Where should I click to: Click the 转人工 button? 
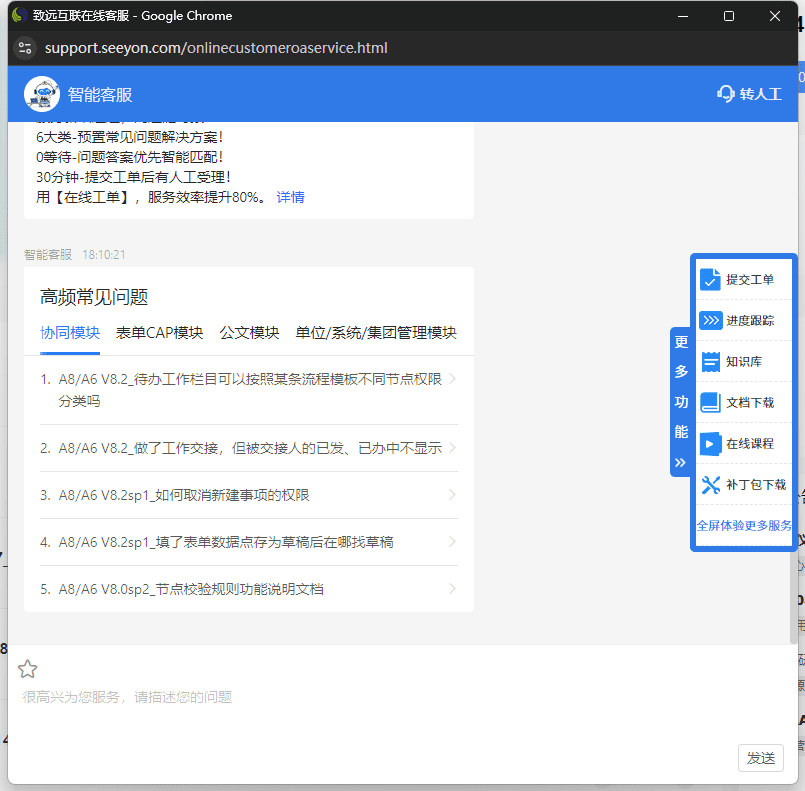coord(749,94)
